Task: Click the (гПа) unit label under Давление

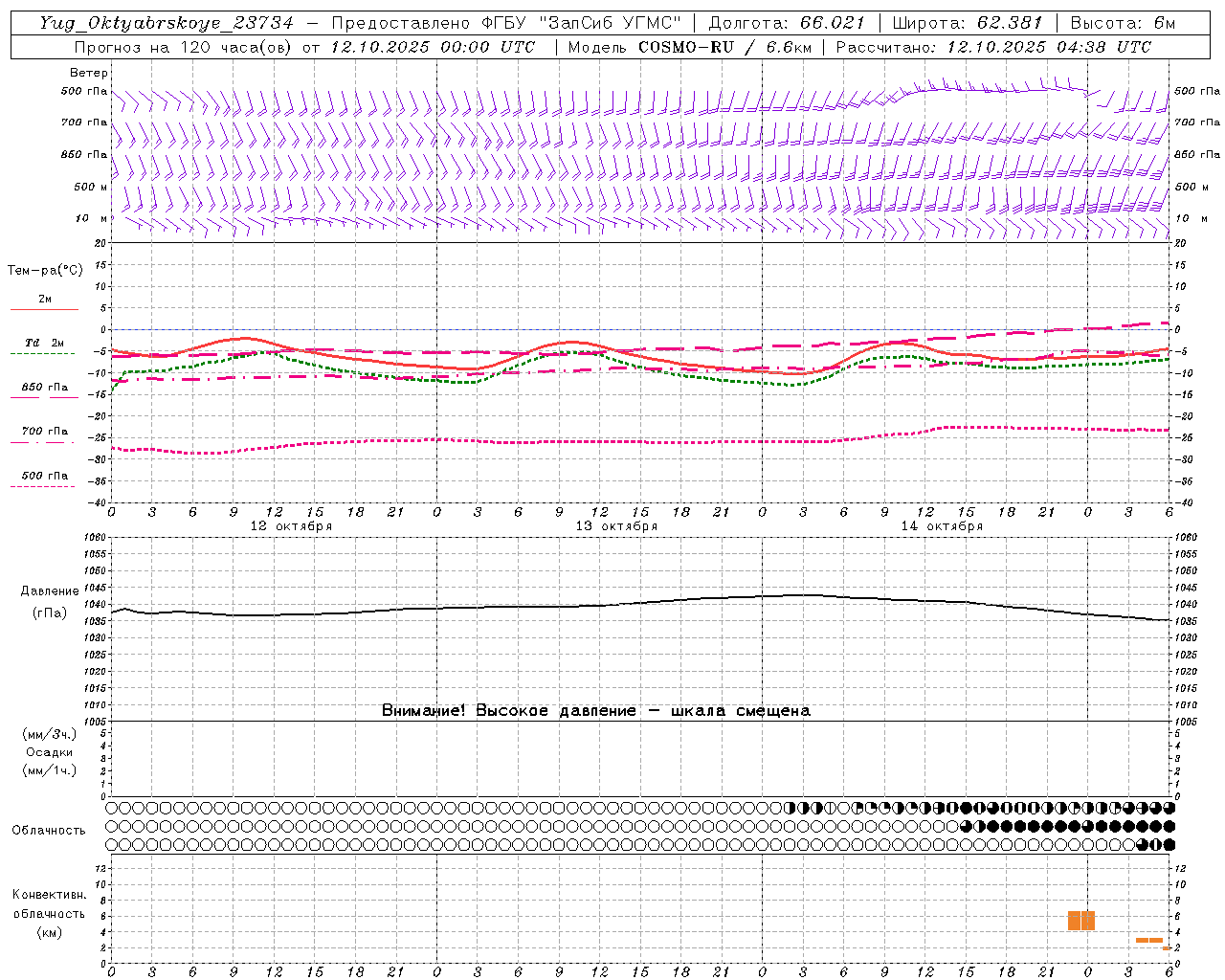Action: 50,613
